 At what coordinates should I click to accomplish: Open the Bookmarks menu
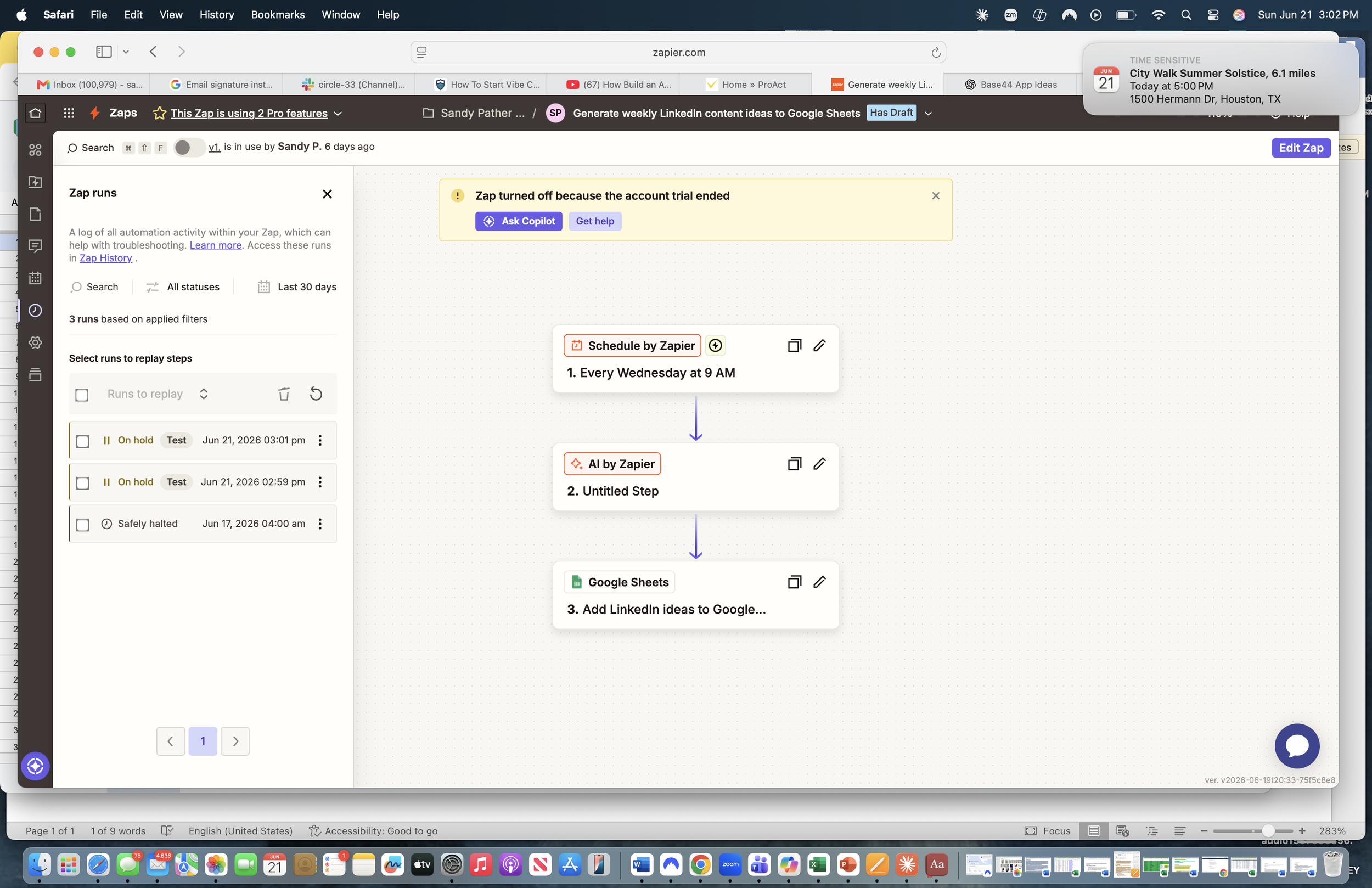278,14
